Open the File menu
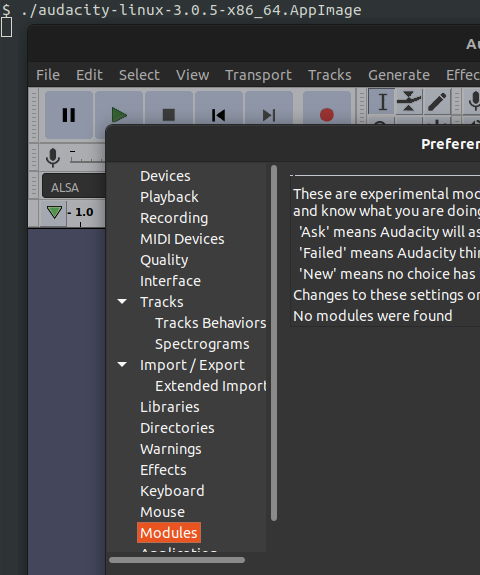This screenshot has width=480, height=575. point(48,75)
